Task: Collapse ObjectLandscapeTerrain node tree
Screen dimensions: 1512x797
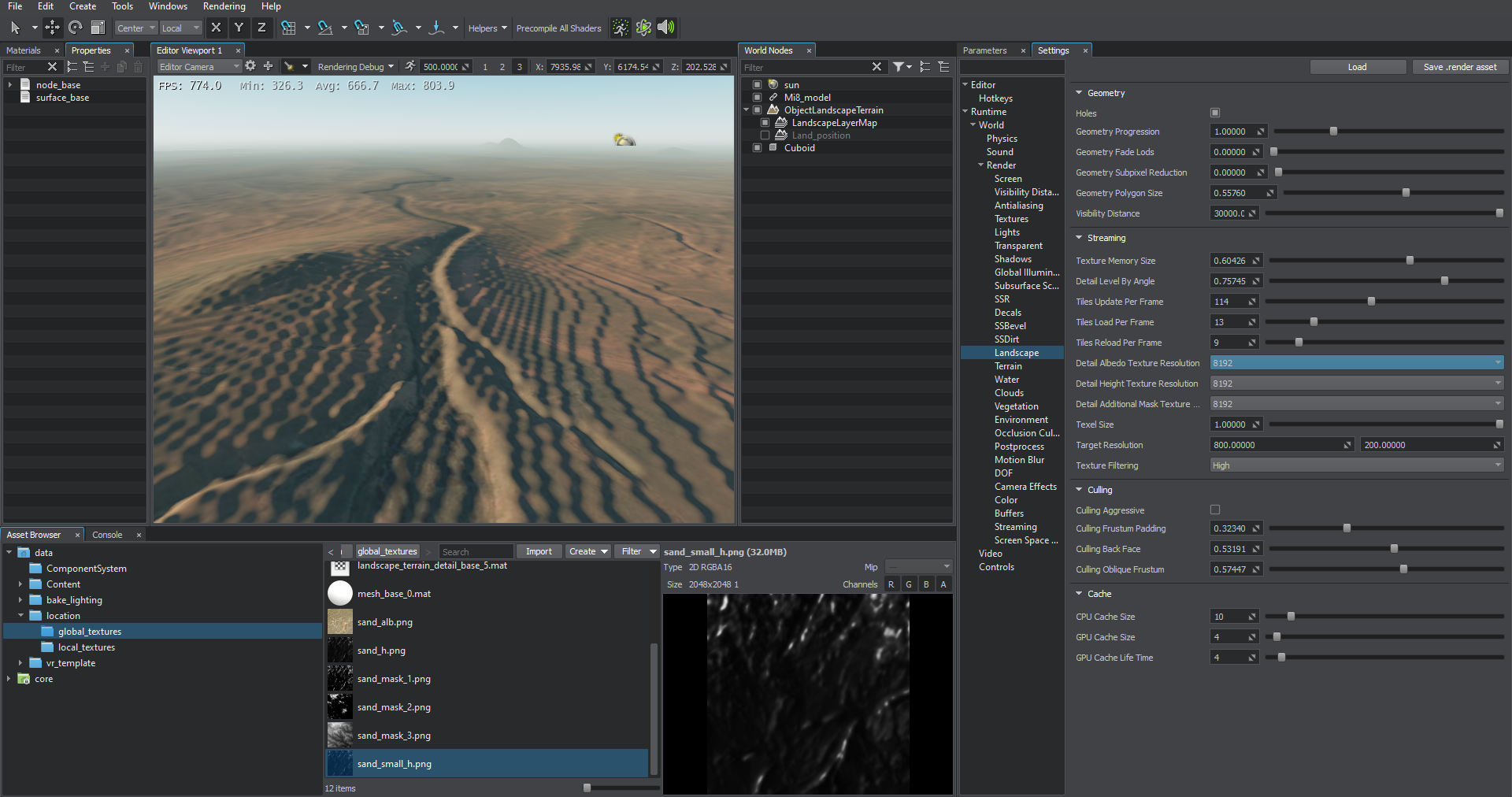Action: click(x=747, y=110)
